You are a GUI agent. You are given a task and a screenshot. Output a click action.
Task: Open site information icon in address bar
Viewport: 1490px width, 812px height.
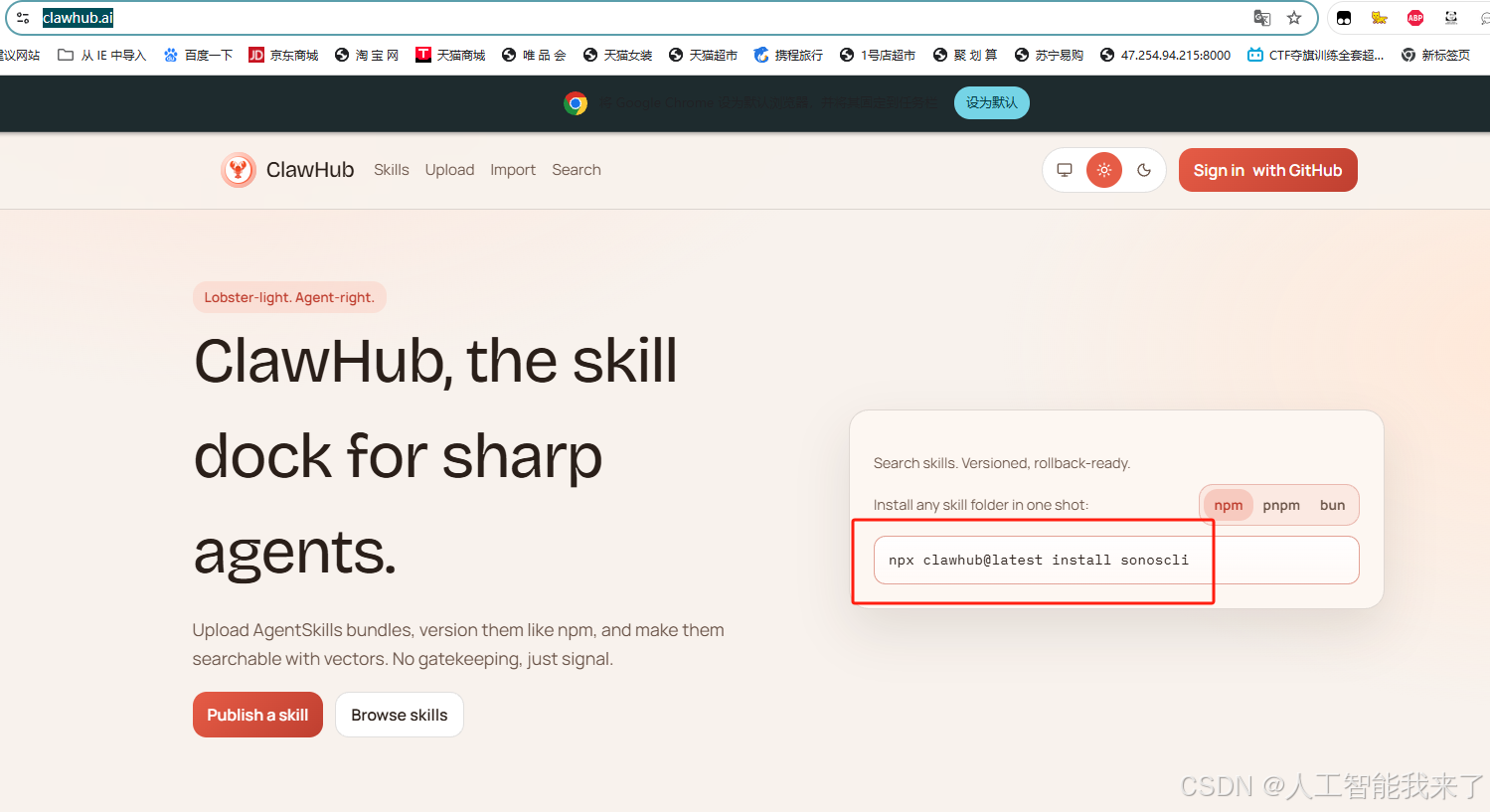click(x=23, y=18)
